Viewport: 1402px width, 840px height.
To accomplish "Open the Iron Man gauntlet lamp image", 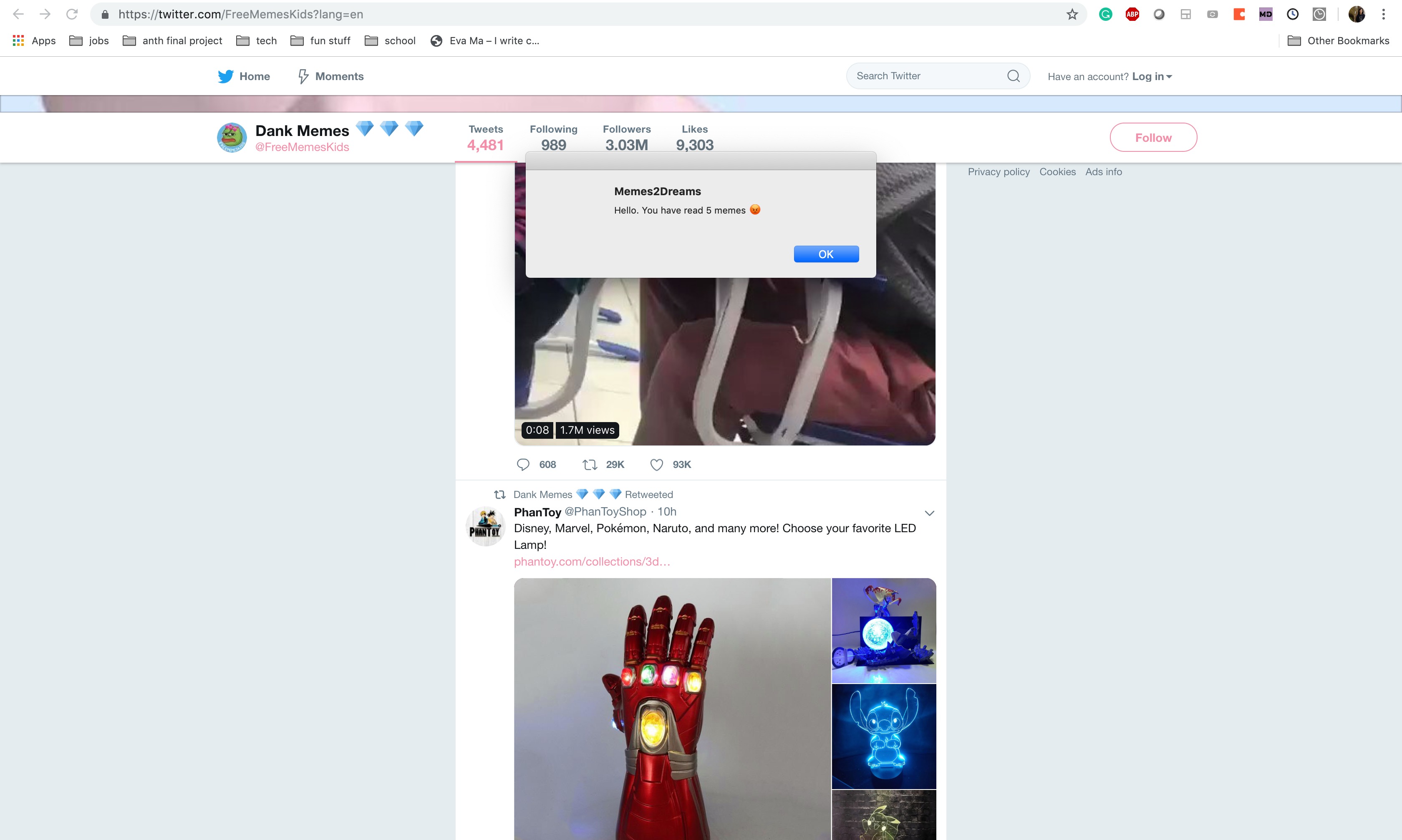I will [672, 707].
